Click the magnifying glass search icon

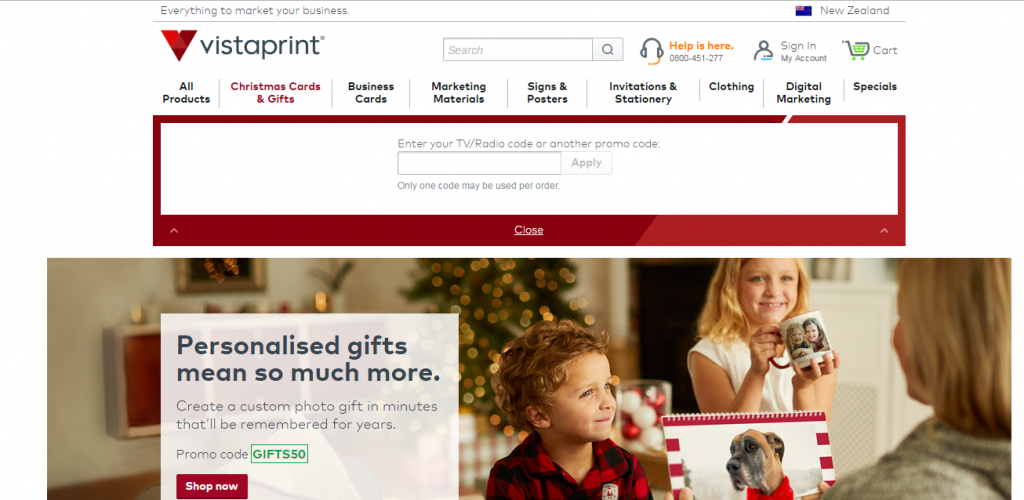[x=607, y=50]
